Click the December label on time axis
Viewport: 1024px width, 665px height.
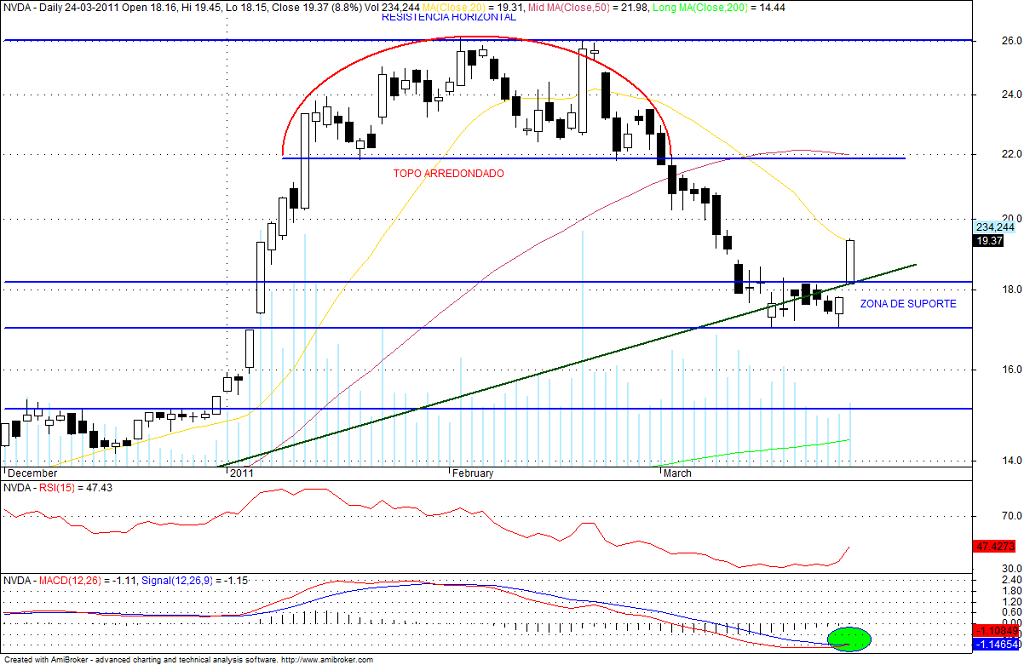tap(33, 474)
